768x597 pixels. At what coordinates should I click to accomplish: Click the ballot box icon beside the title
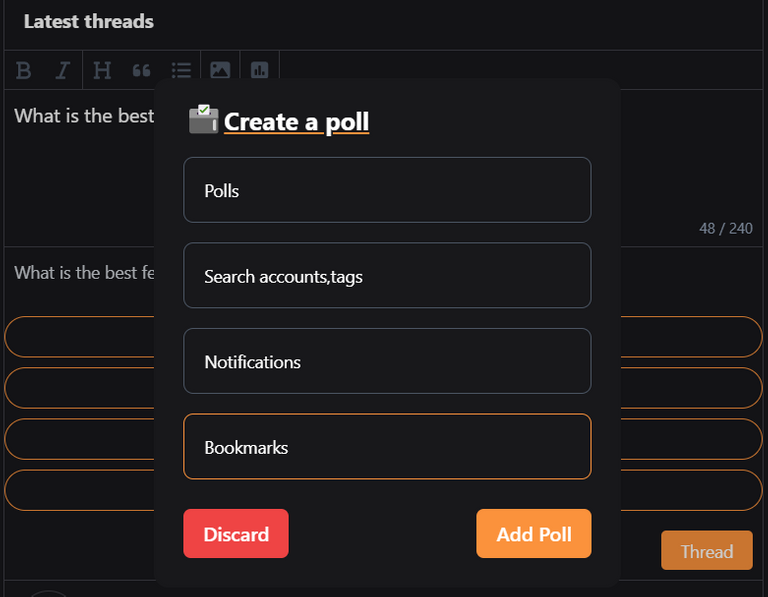(x=203, y=119)
